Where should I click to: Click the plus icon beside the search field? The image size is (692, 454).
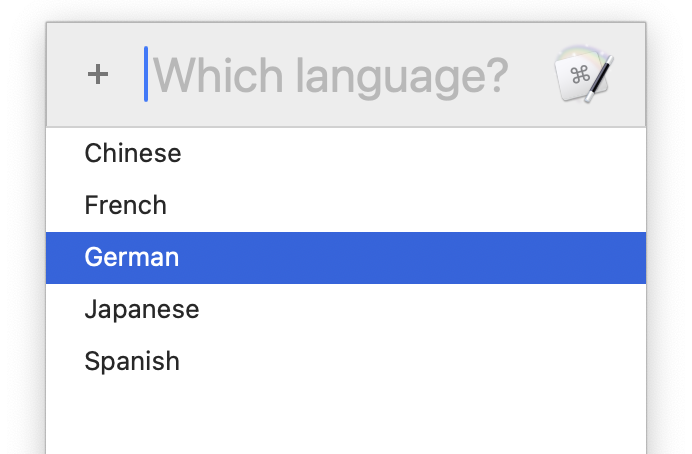coord(97,74)
